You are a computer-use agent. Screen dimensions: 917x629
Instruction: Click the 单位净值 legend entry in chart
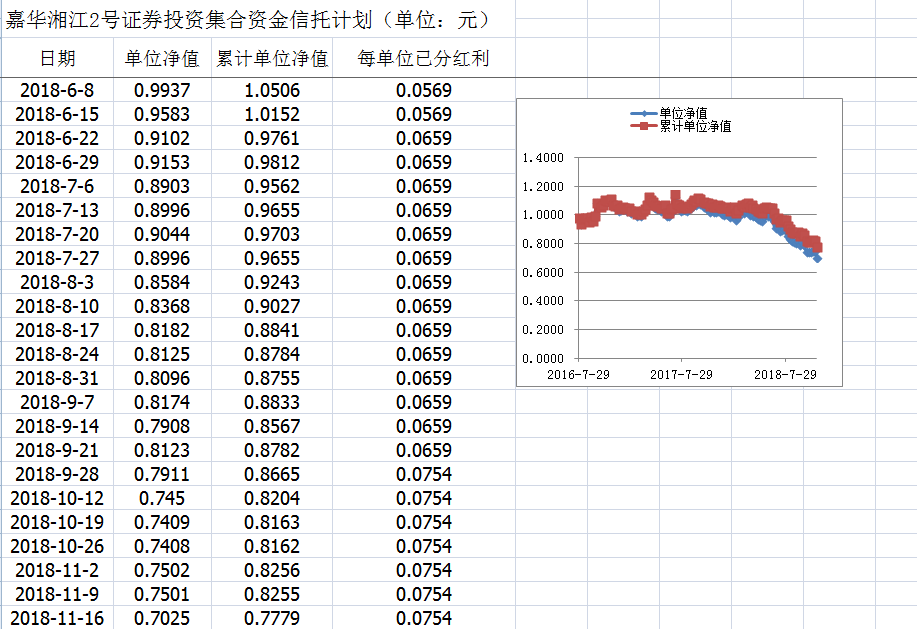(x=669, y=113)
